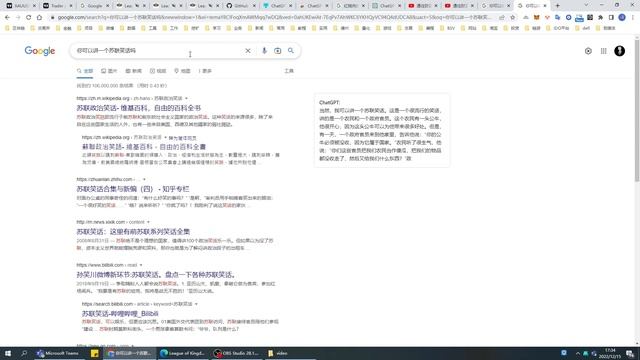Open the taskbar clock and date

(610, 353)
